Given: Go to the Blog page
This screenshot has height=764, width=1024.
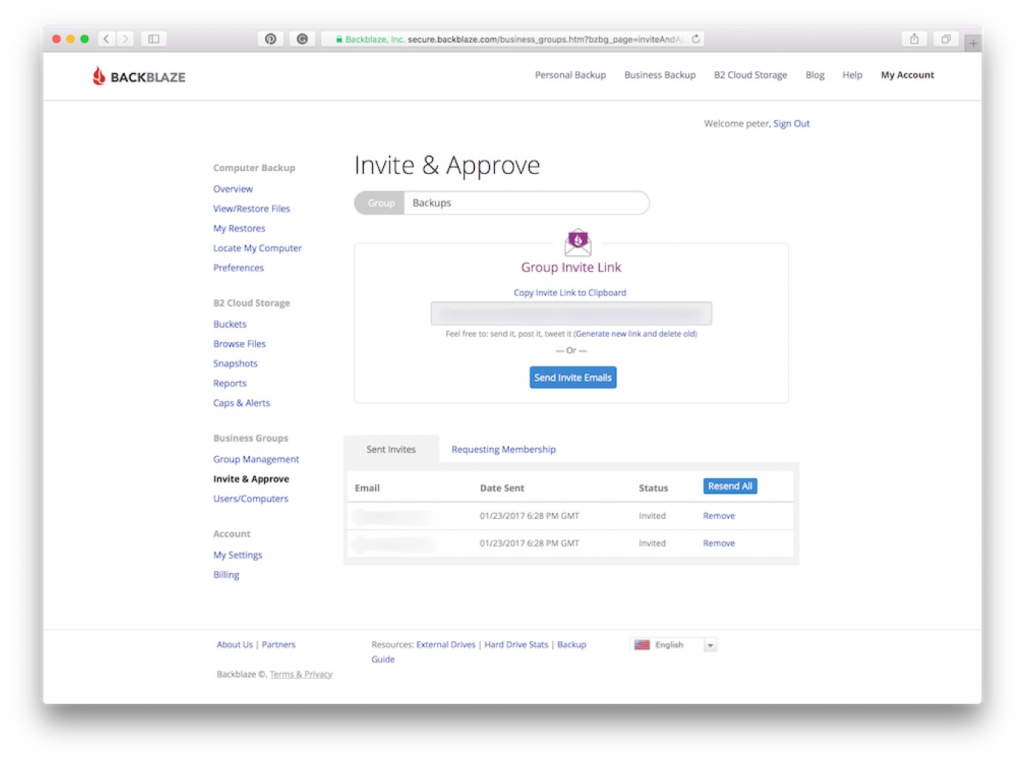Looking at the screenshot, I should 814,75.
